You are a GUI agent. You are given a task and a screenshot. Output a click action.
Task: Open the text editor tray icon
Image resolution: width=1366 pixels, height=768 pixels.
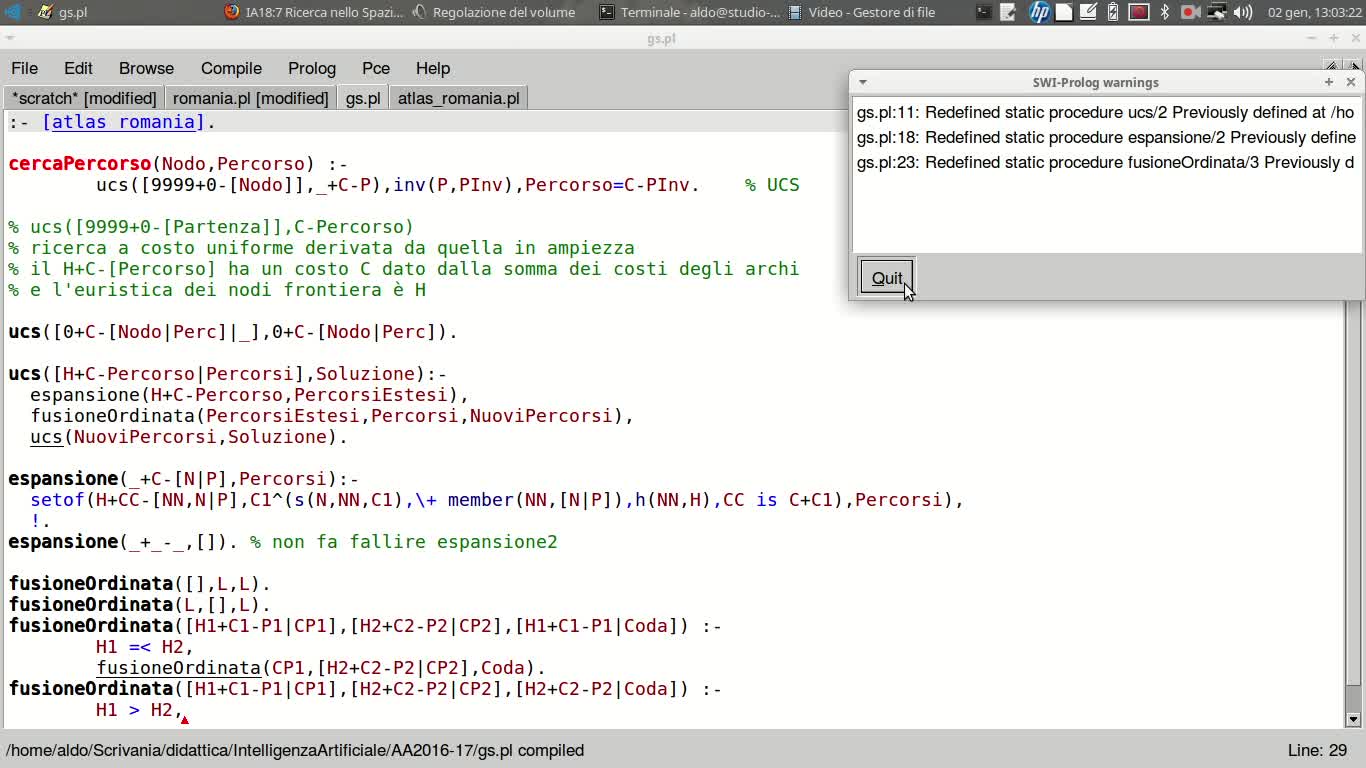point(1008,12)
